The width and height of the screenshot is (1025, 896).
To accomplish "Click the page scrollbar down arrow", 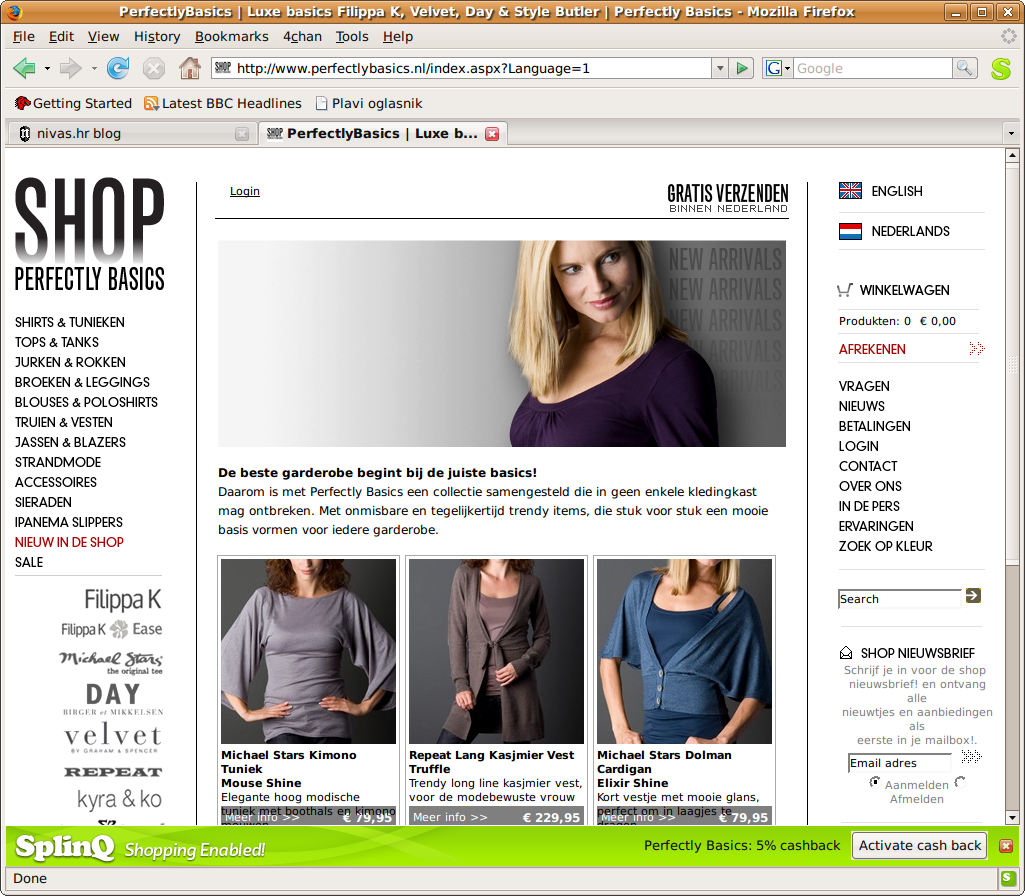I will coord(1012,814).
